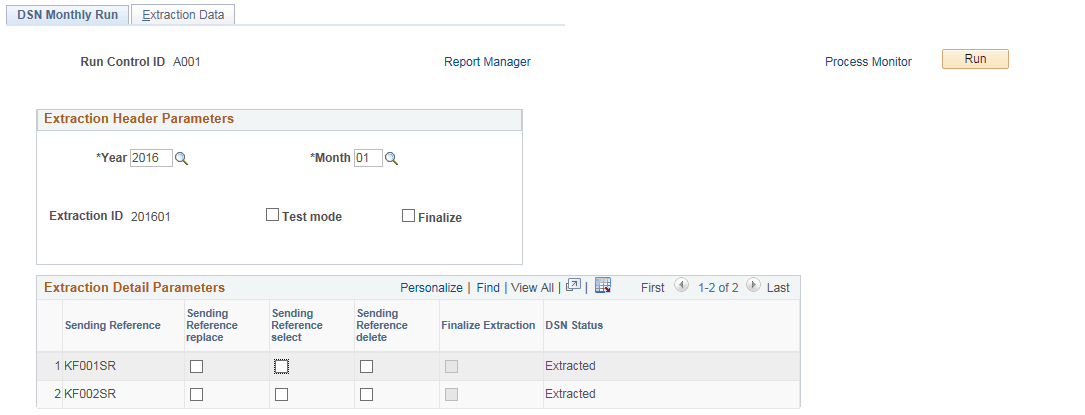1085x415 pixels.
Task: Open Month lookup magnifier icon
Action: [x=391, y=158]
